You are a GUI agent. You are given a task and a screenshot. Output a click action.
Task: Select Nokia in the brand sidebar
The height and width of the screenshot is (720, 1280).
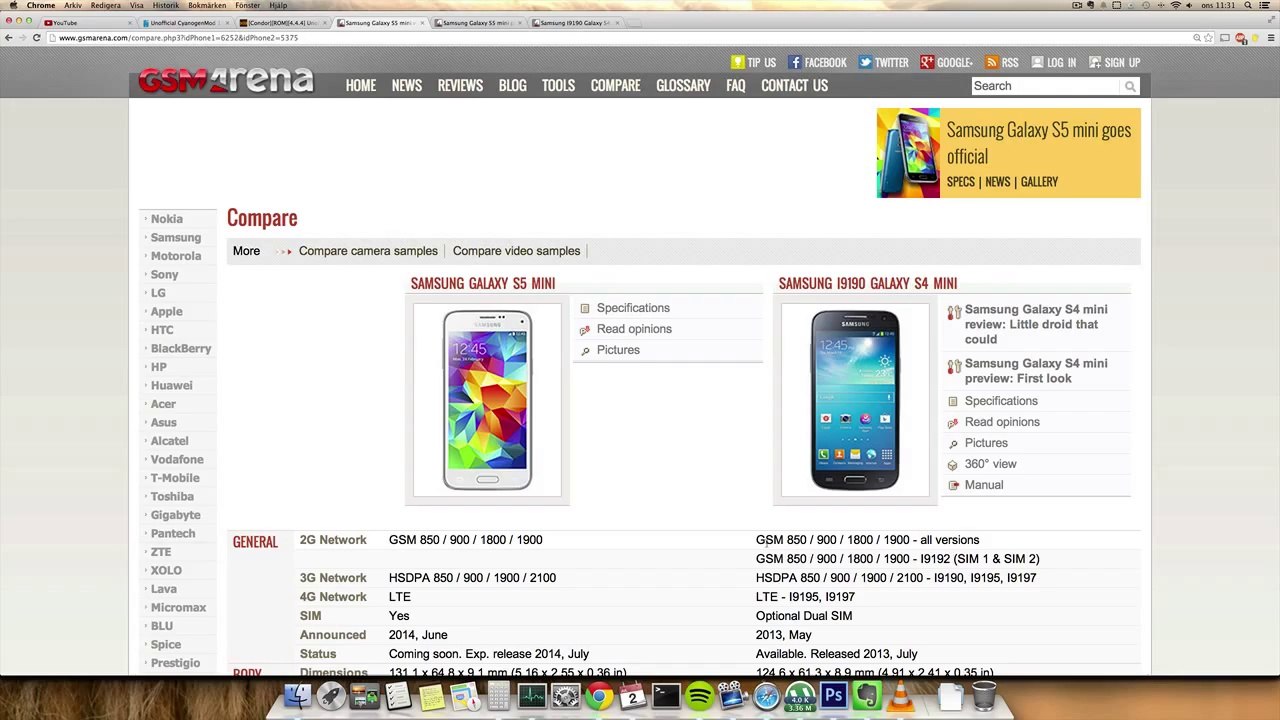[x=167, y=219]
